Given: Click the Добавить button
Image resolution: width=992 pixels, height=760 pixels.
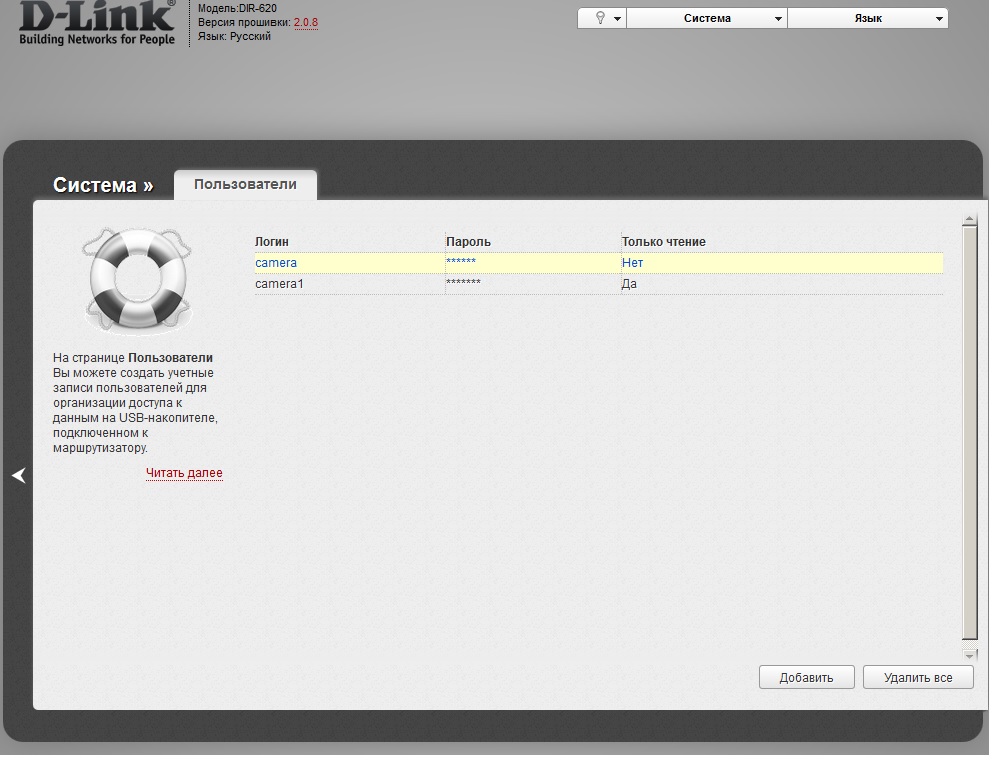Looking at the screenshot, I should (x=807, y=677).
